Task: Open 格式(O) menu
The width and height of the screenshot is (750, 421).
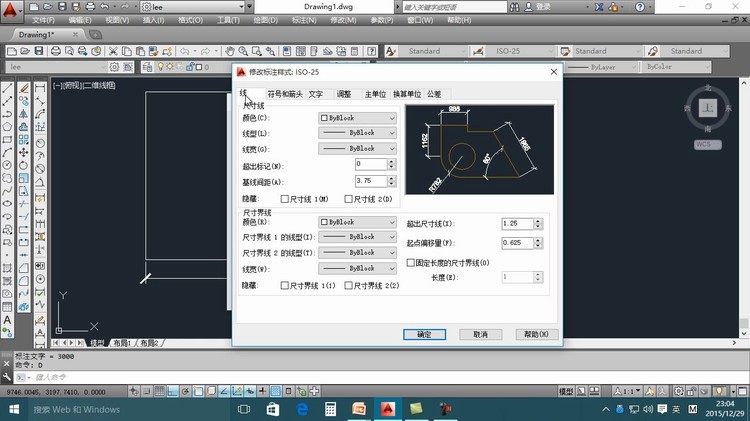Action: click(190, 20)
